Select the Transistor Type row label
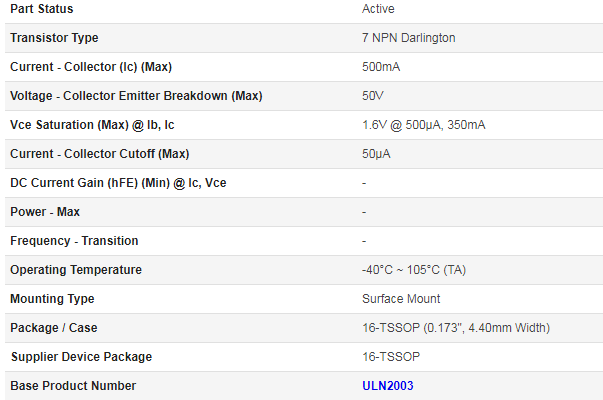Image resolution: width=603 pixels, height=400 pixels. [54, 38]
